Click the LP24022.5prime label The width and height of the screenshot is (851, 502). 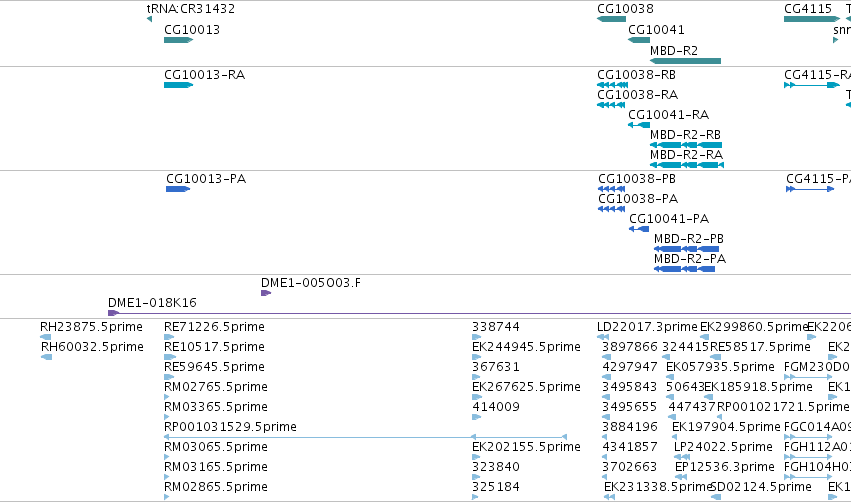[723, 448]
